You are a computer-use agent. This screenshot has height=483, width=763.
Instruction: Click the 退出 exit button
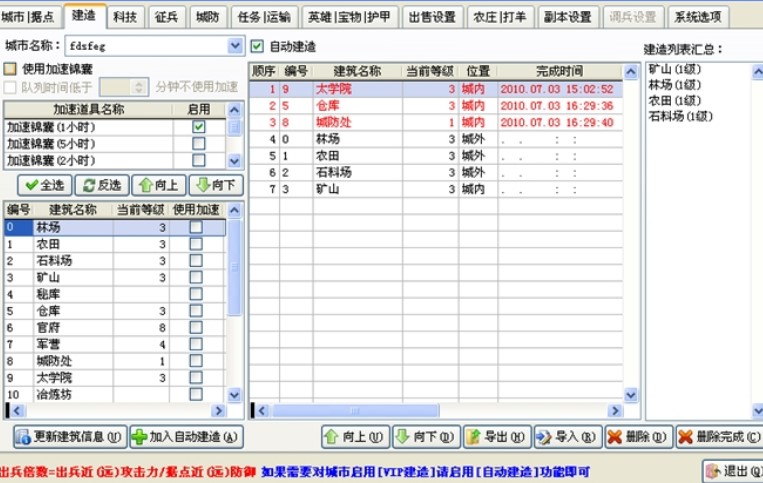pyautogui.click(x=733, y=471)
